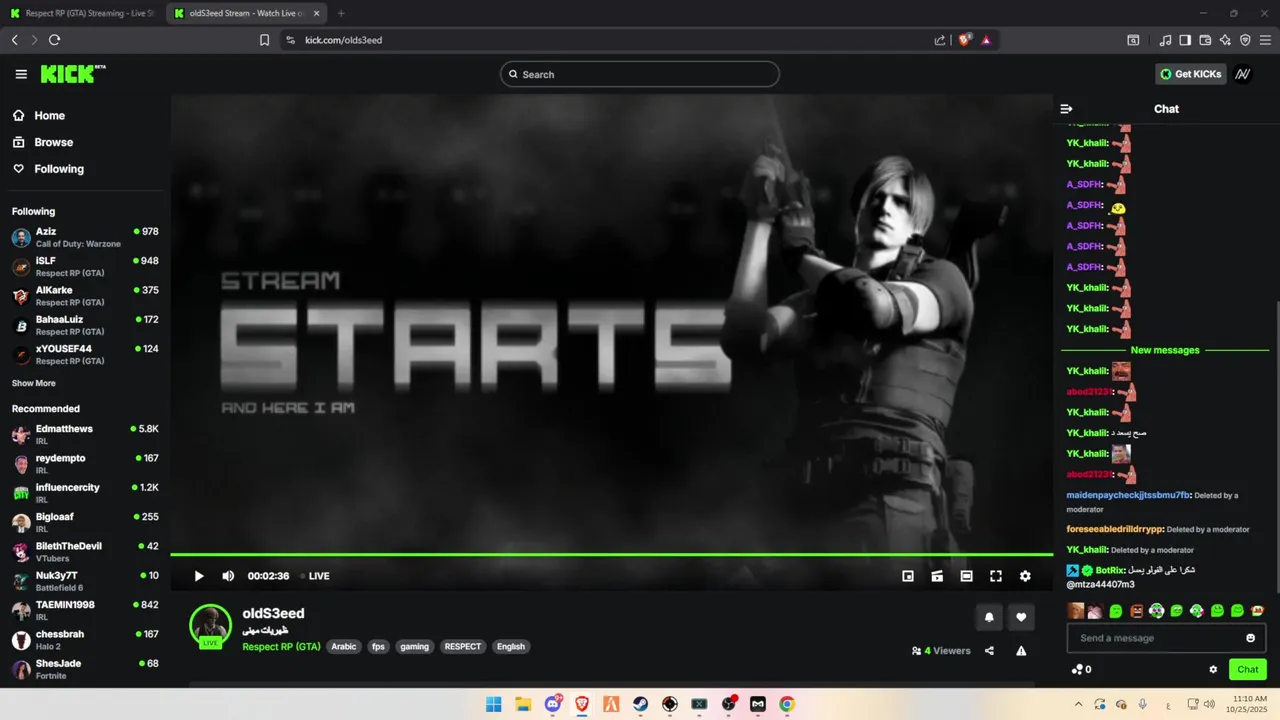Create a clip of the stream
This screenshot has width=1280, height=720.
click(937, 576)
